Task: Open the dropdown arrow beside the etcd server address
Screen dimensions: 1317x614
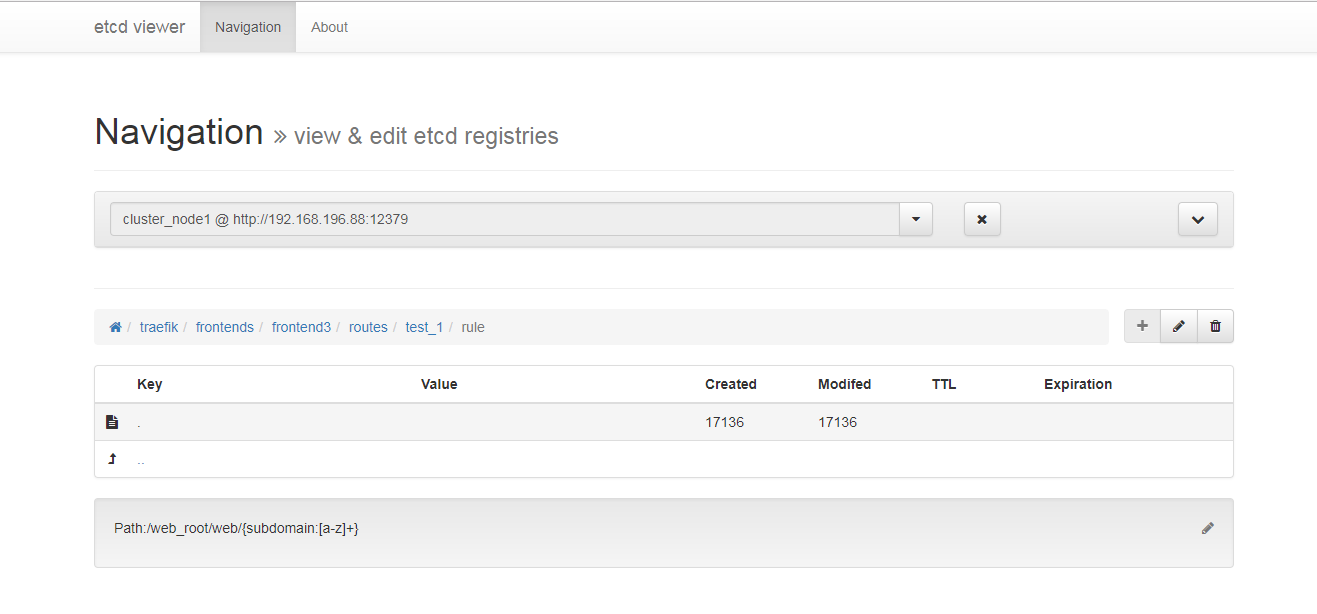Action: pyautogui.click(x=915, y=219)
